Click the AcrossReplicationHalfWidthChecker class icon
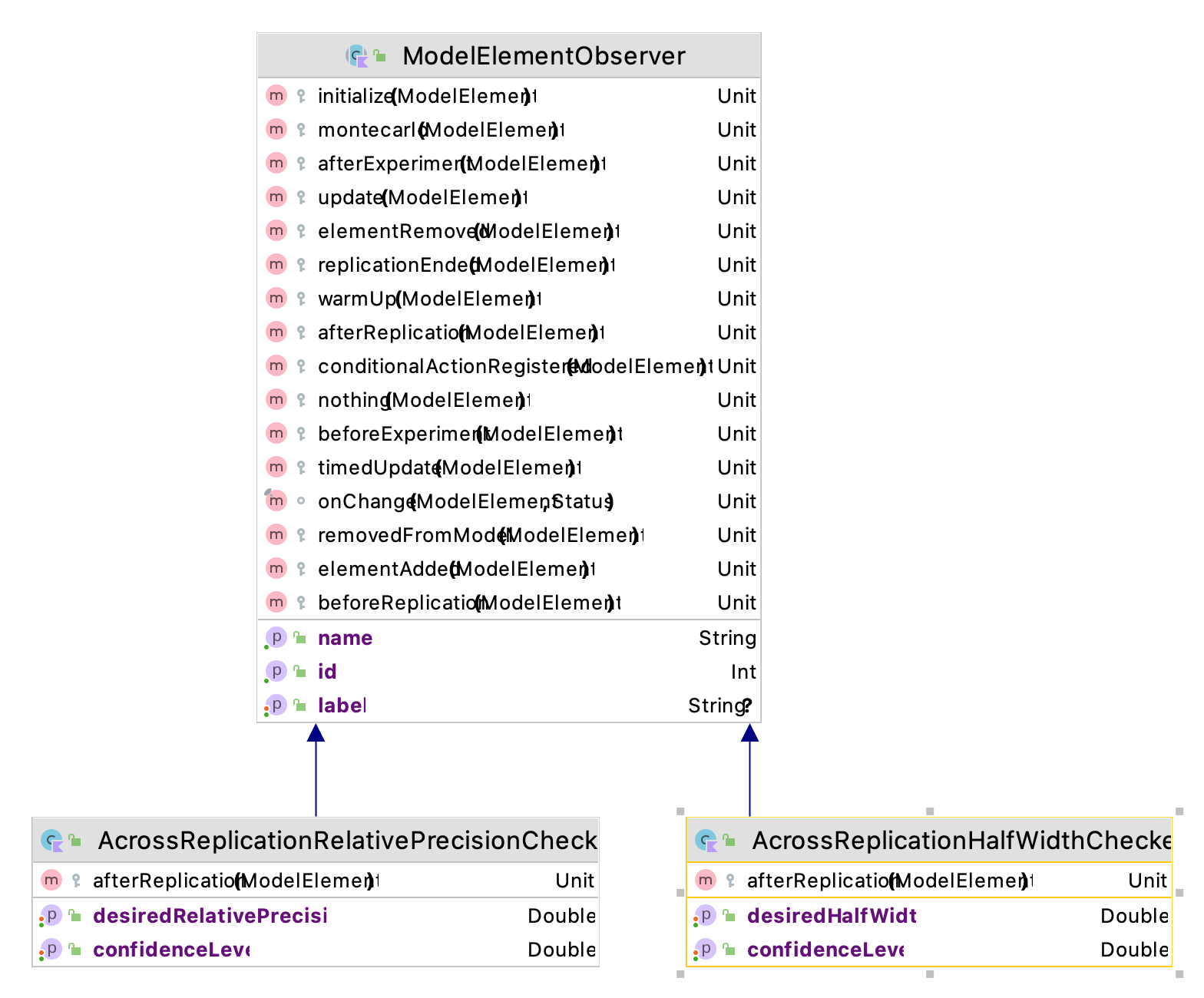Screen dimensions: 1204x998 pos(706,841)
